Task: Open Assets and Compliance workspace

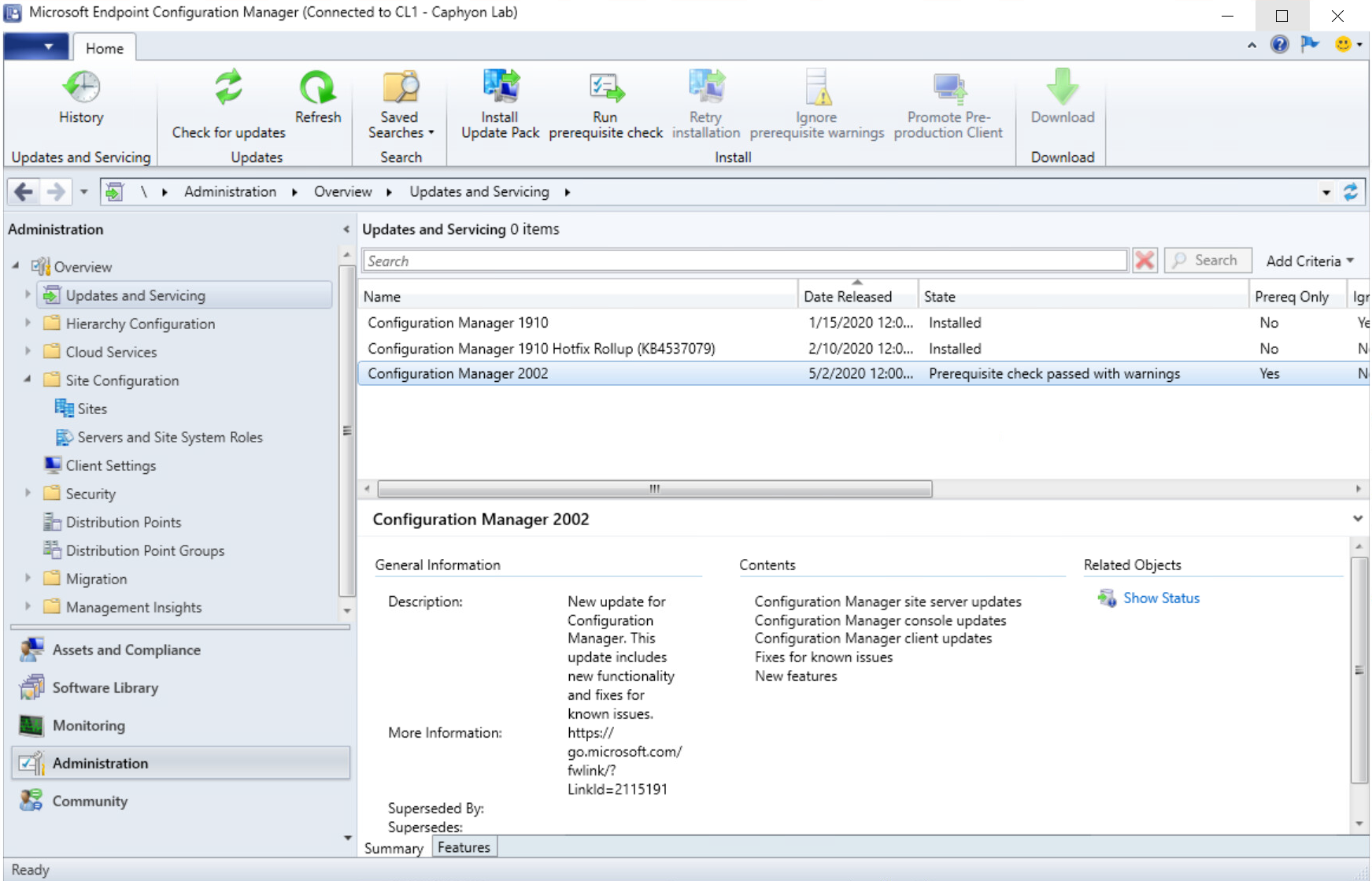Action: tap(180, 650)
